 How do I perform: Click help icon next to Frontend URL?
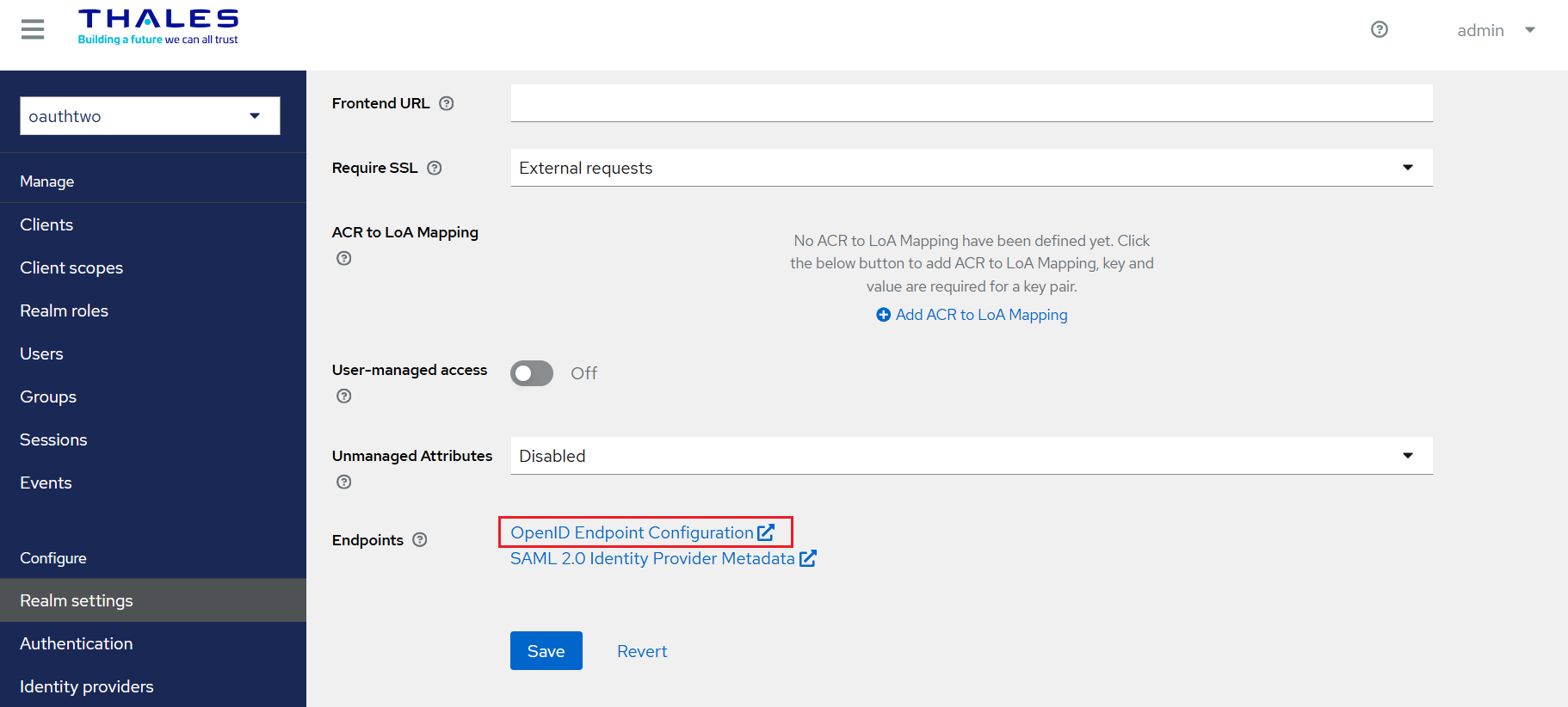[446, 103]
